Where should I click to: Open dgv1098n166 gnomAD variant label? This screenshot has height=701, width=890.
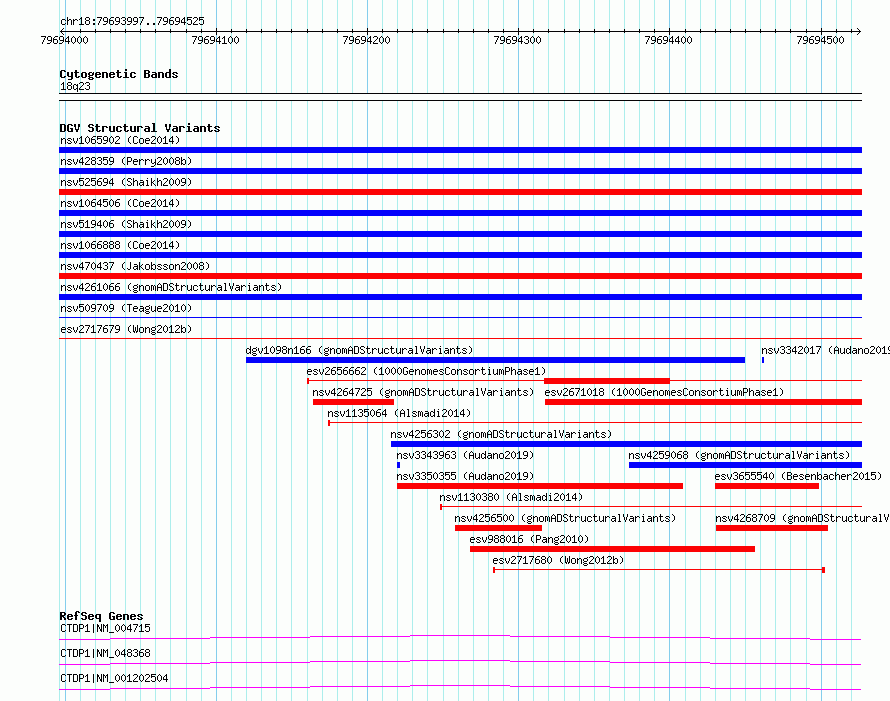[359, 350]
